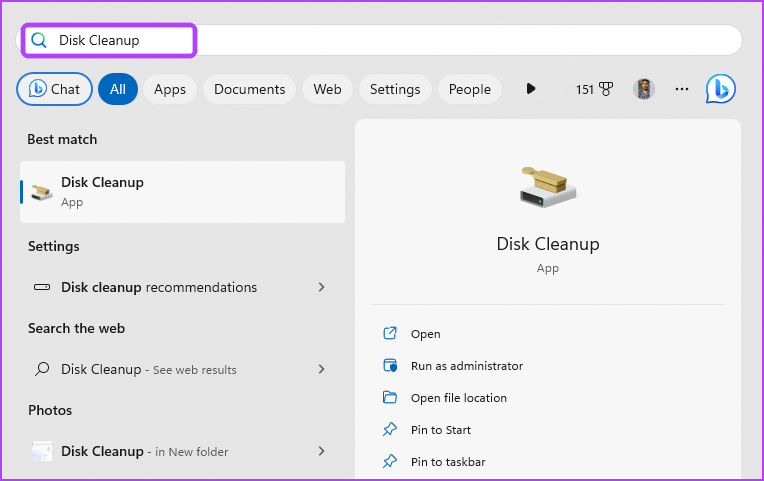Expand the web results chevron for Disk Cleanup
The height and width of the screenshot is (481, 764).
click(321, 369)
